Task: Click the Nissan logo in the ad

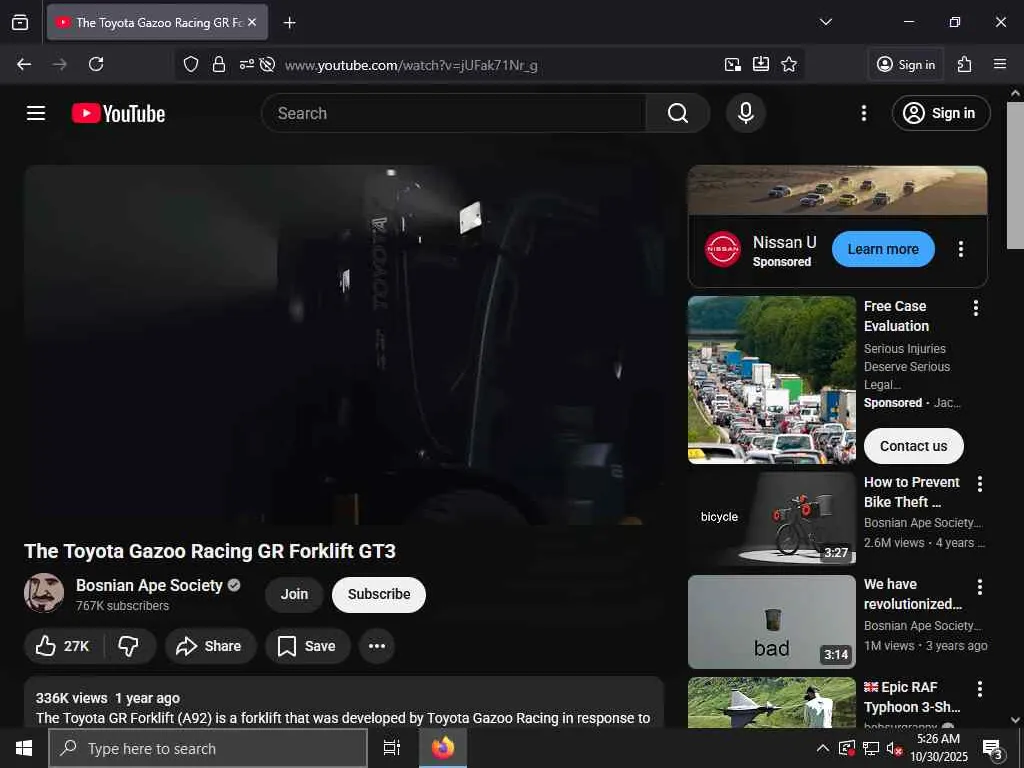Action: (722, 249)
